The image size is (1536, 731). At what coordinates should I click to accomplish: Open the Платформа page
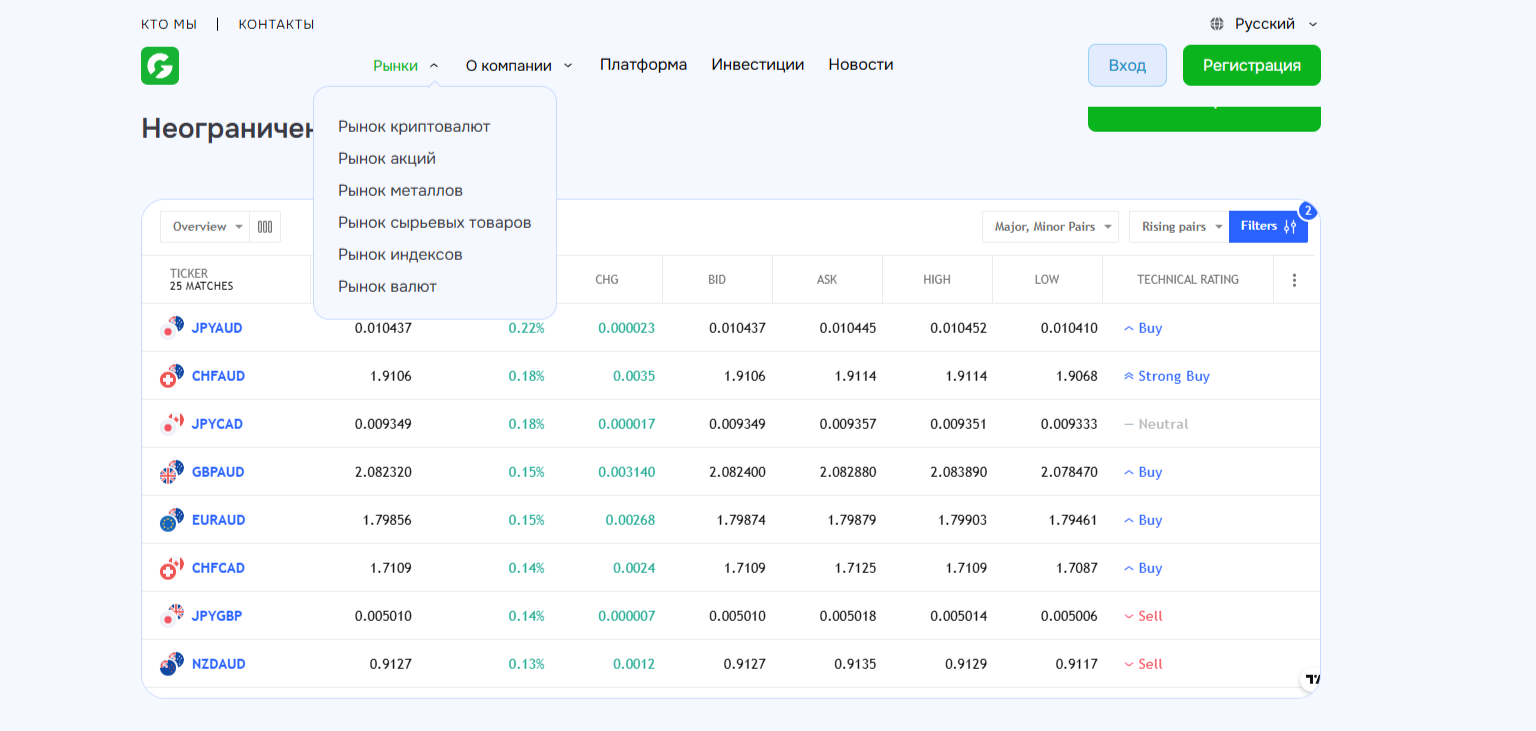pos(643,65)
